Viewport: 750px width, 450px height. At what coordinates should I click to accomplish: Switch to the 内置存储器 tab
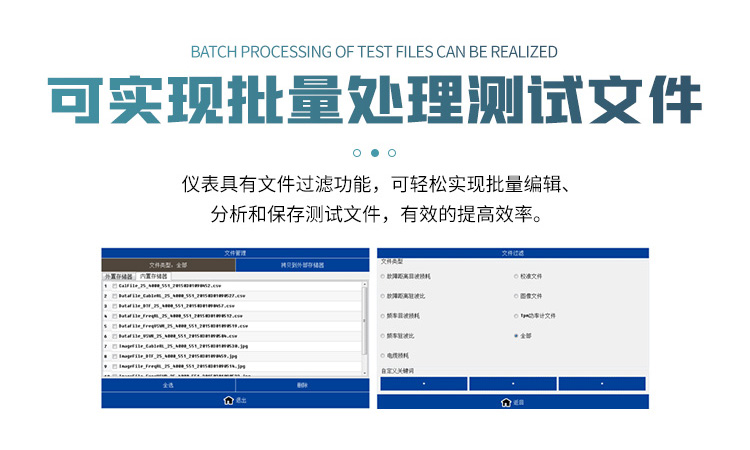pos(154,276)
